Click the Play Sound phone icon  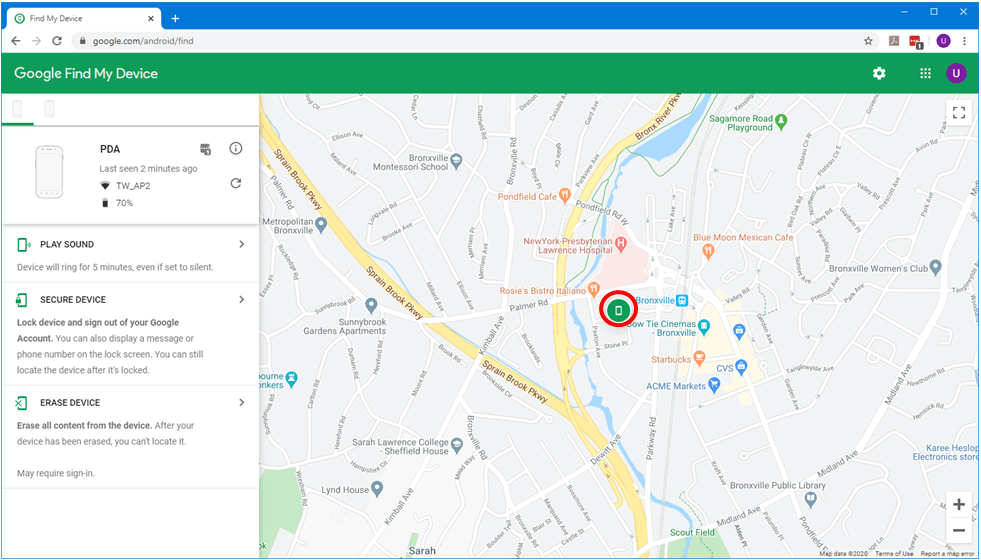click(24, 245)
